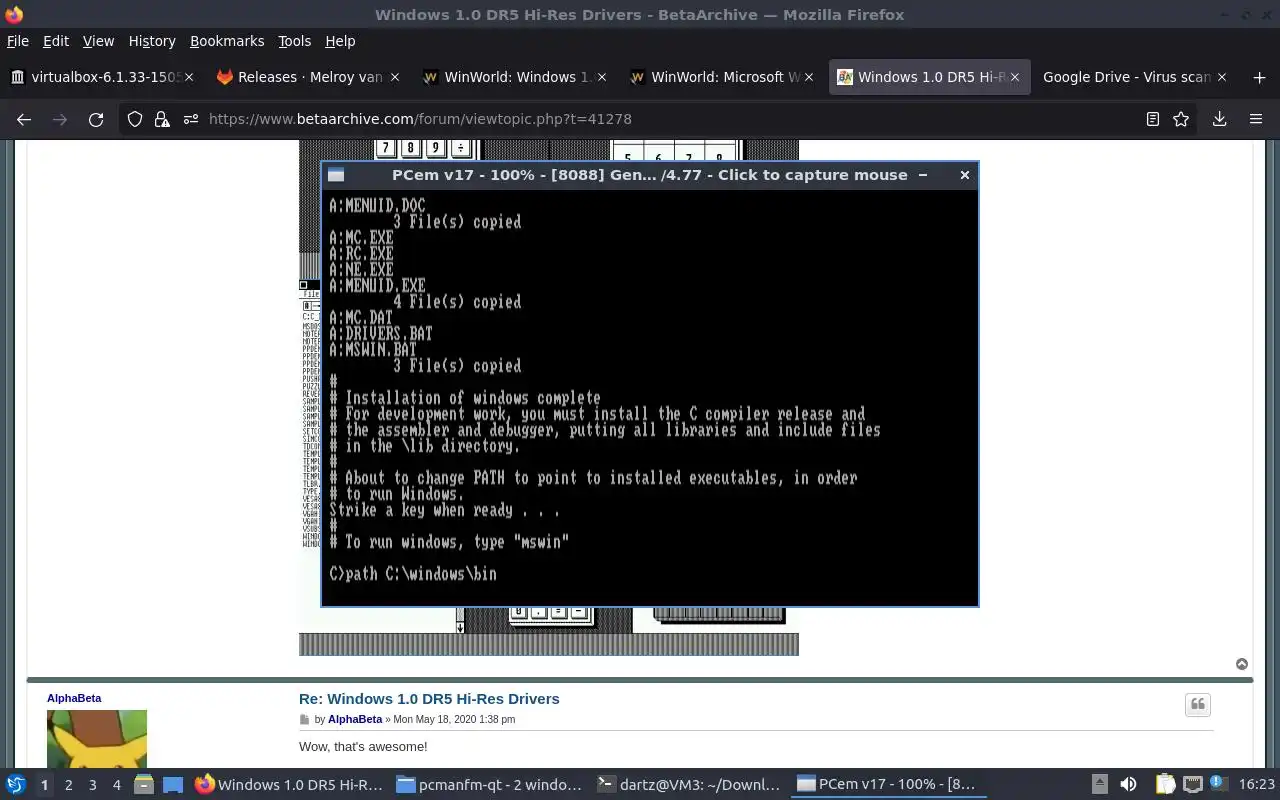1280x800 pixels.
Task: Toggle reader view for this page
Action: coord(1153,119)
